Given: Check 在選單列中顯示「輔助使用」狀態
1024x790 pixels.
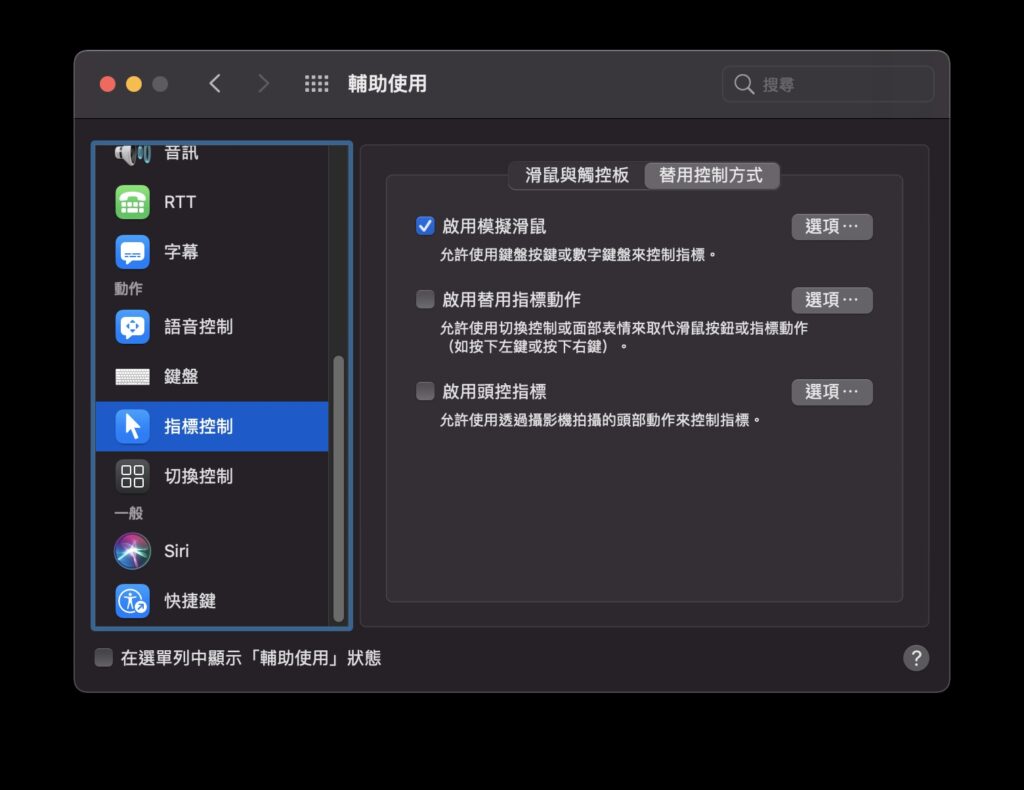Looking at the screenshot, I should pyautogui.click(x=103, y=658).
